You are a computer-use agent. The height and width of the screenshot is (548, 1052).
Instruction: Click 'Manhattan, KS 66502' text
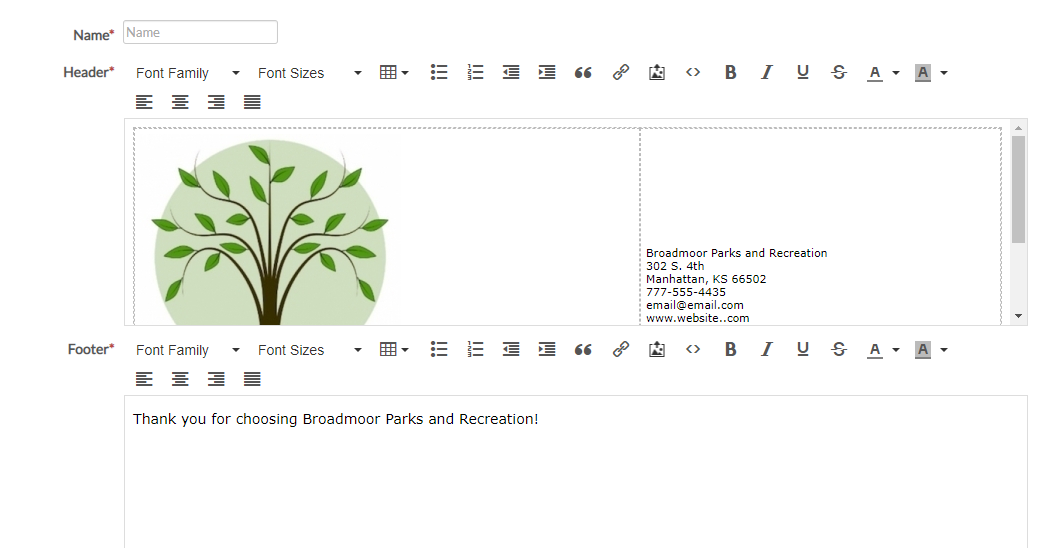click(x=706, y=279)
